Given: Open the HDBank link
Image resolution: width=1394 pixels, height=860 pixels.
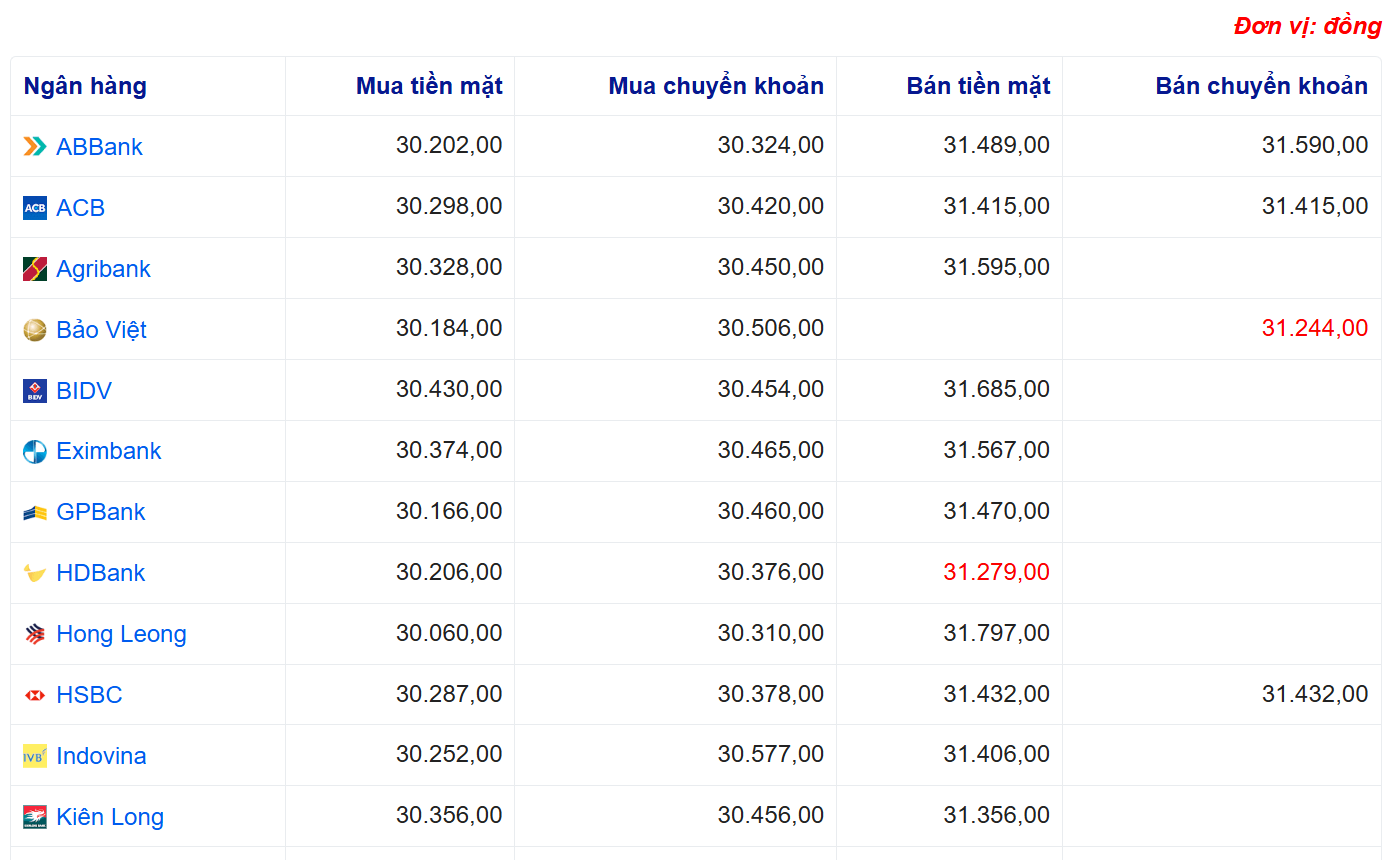Looking at the screenshot, I should 101,573.
